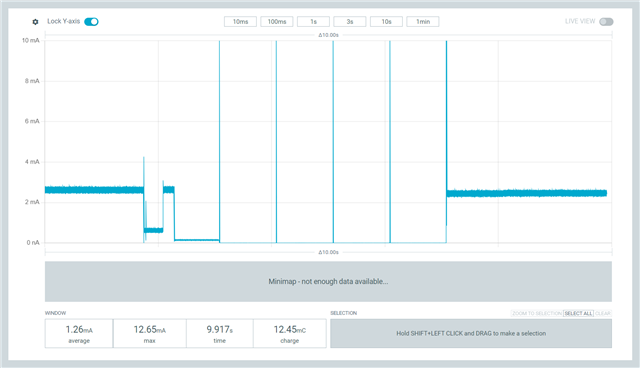This screenshot has width=640, height=368.
Task: Clear the current selection
Action: pyautogui.click(x=602, y=313)
